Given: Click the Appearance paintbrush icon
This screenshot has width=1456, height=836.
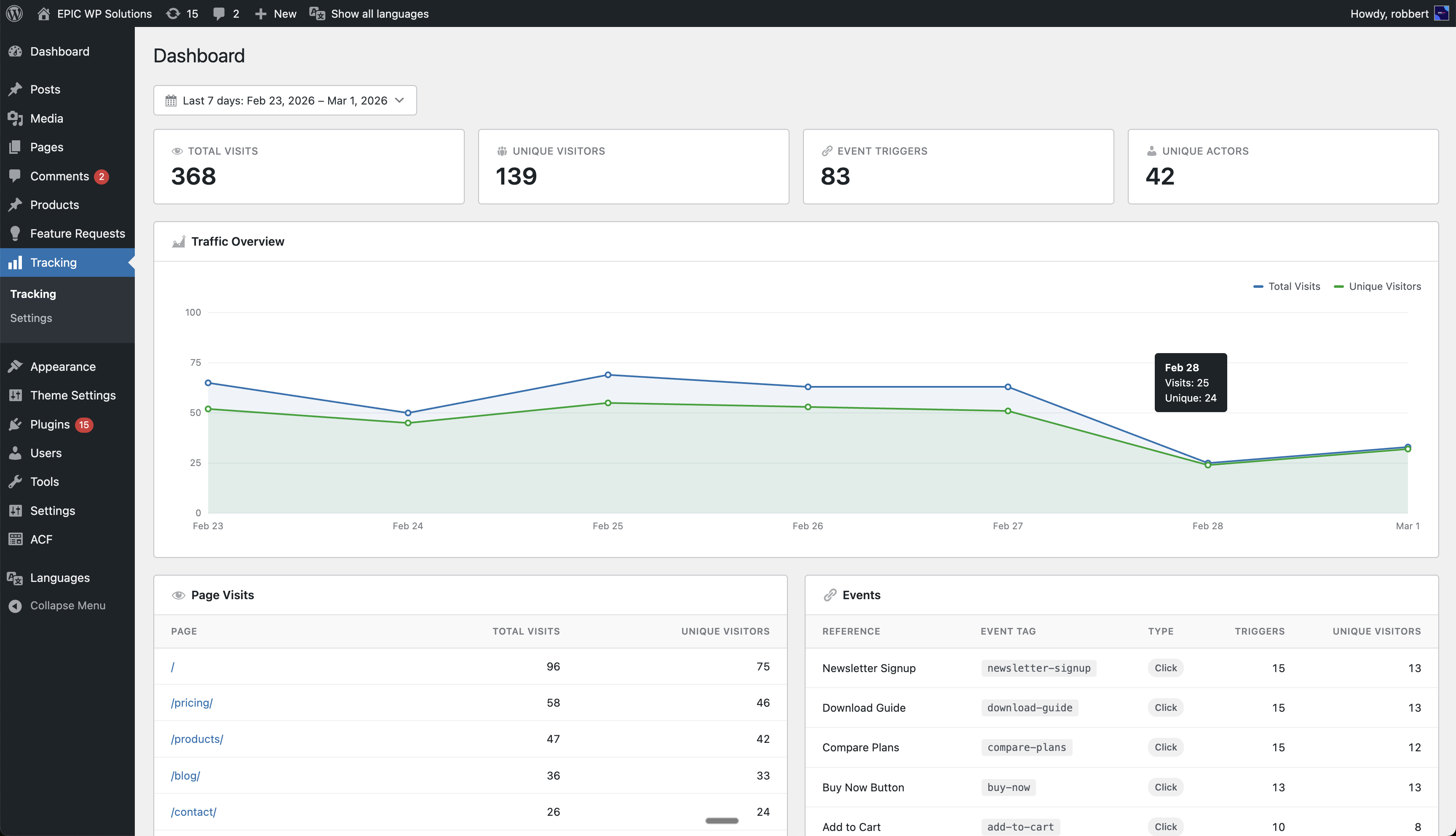Looking at the screenshot, I should [16, 366].
